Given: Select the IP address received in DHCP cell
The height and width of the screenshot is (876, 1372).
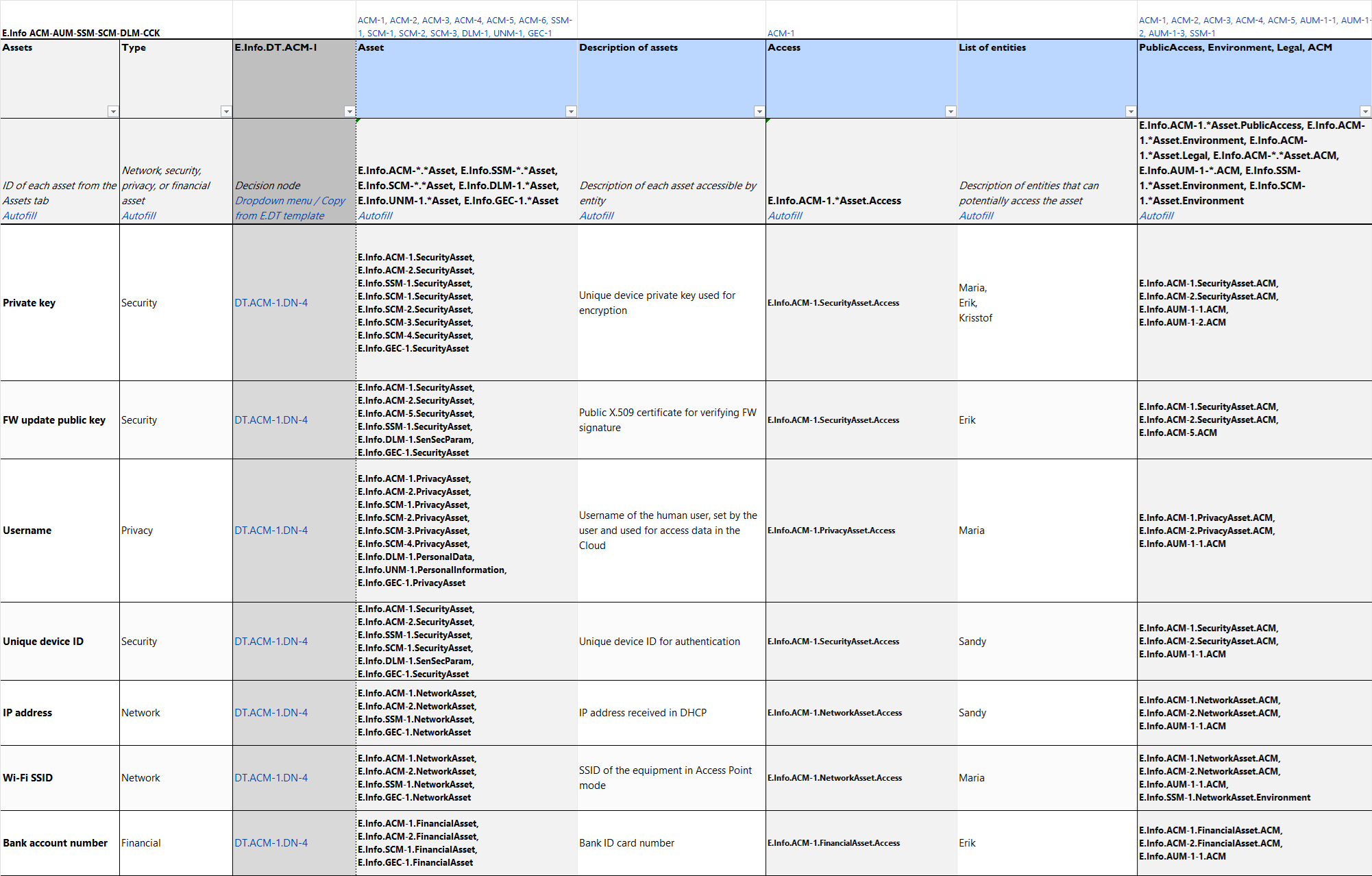Looking at the screenshot, I should [x=643, y=713].
